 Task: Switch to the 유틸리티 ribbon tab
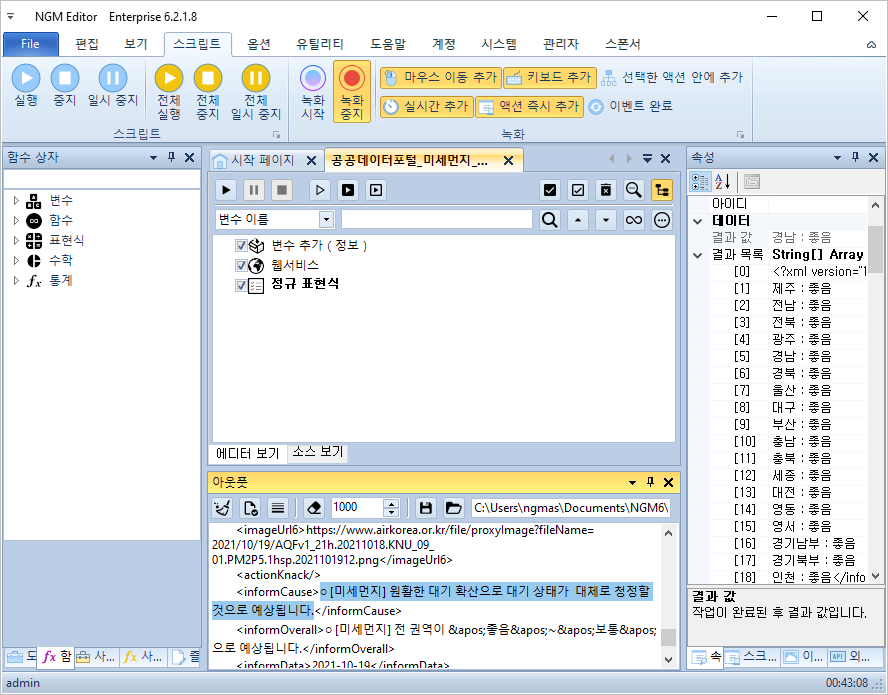pos(319,44)
